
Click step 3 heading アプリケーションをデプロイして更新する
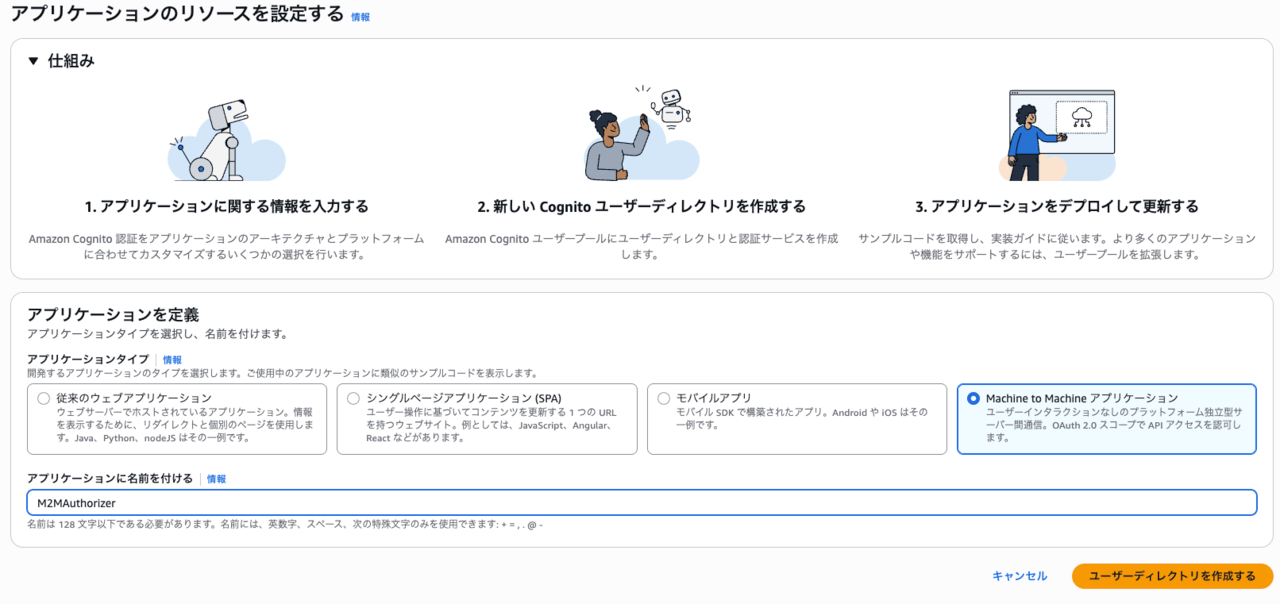click(x=1057, y=207)
